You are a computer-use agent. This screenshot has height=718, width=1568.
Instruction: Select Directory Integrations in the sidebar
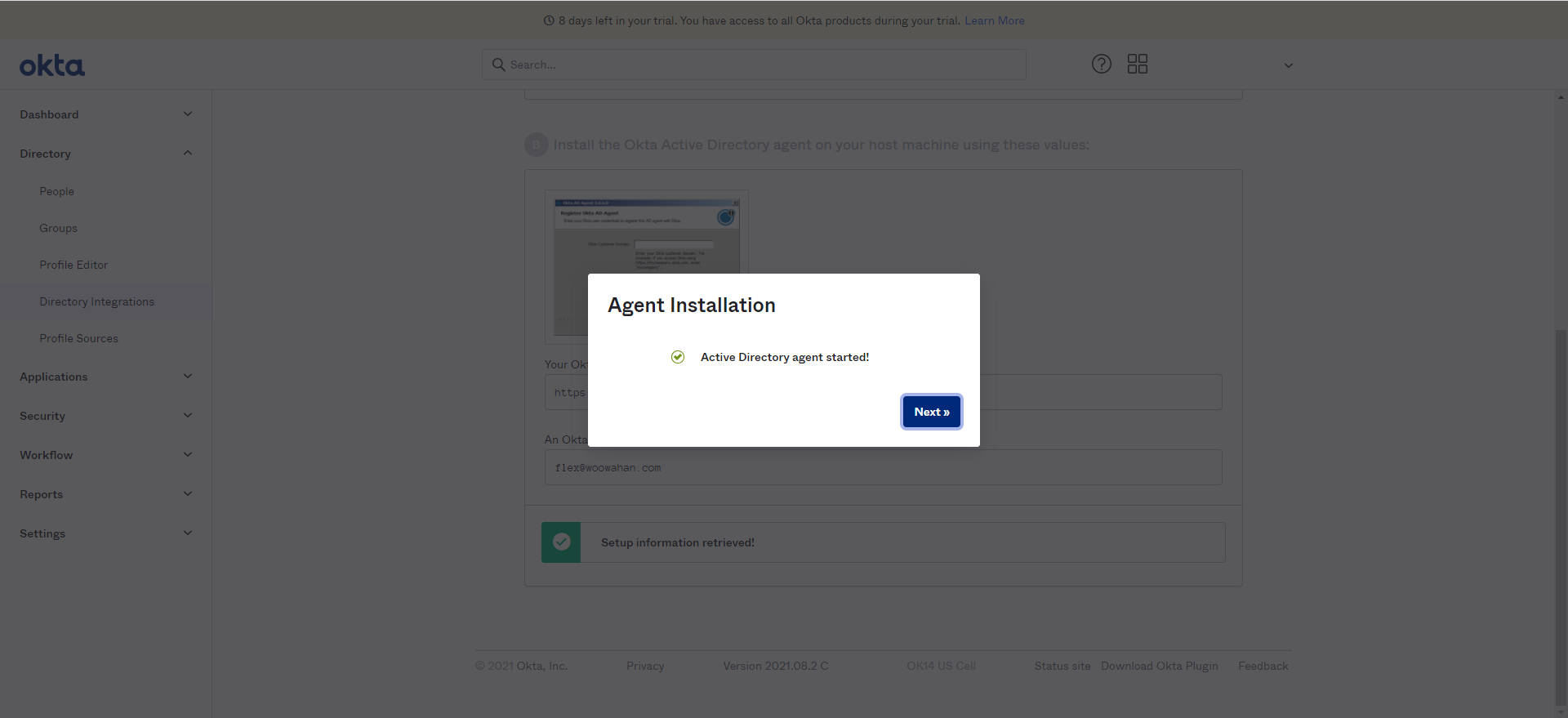point(96,301)
